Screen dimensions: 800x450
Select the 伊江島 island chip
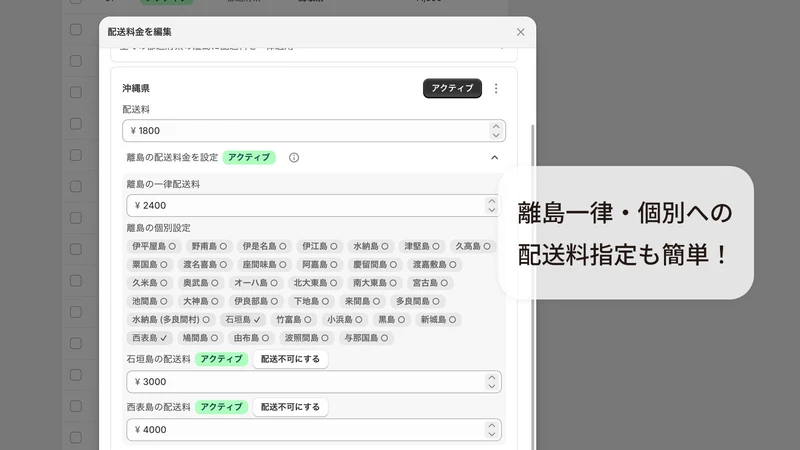pyautogui.click(x=319, y=246)
